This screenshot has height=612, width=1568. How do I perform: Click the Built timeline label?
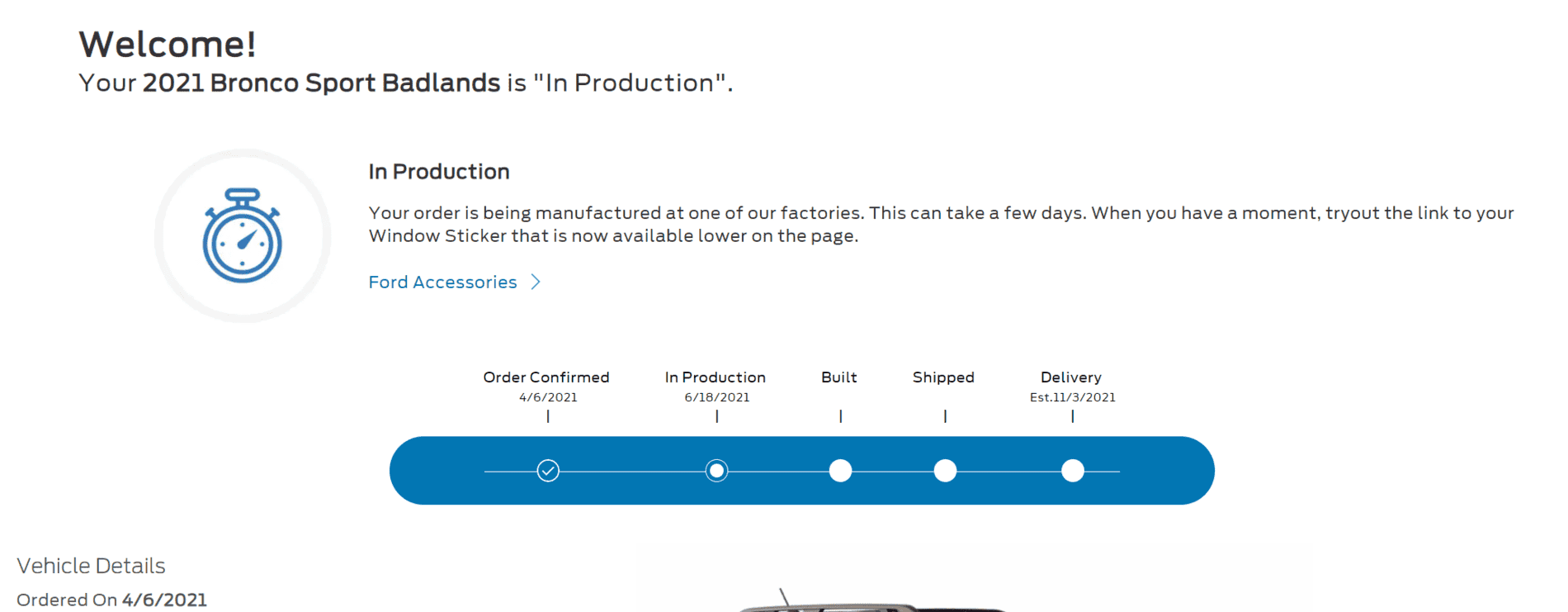coord(839,377)
